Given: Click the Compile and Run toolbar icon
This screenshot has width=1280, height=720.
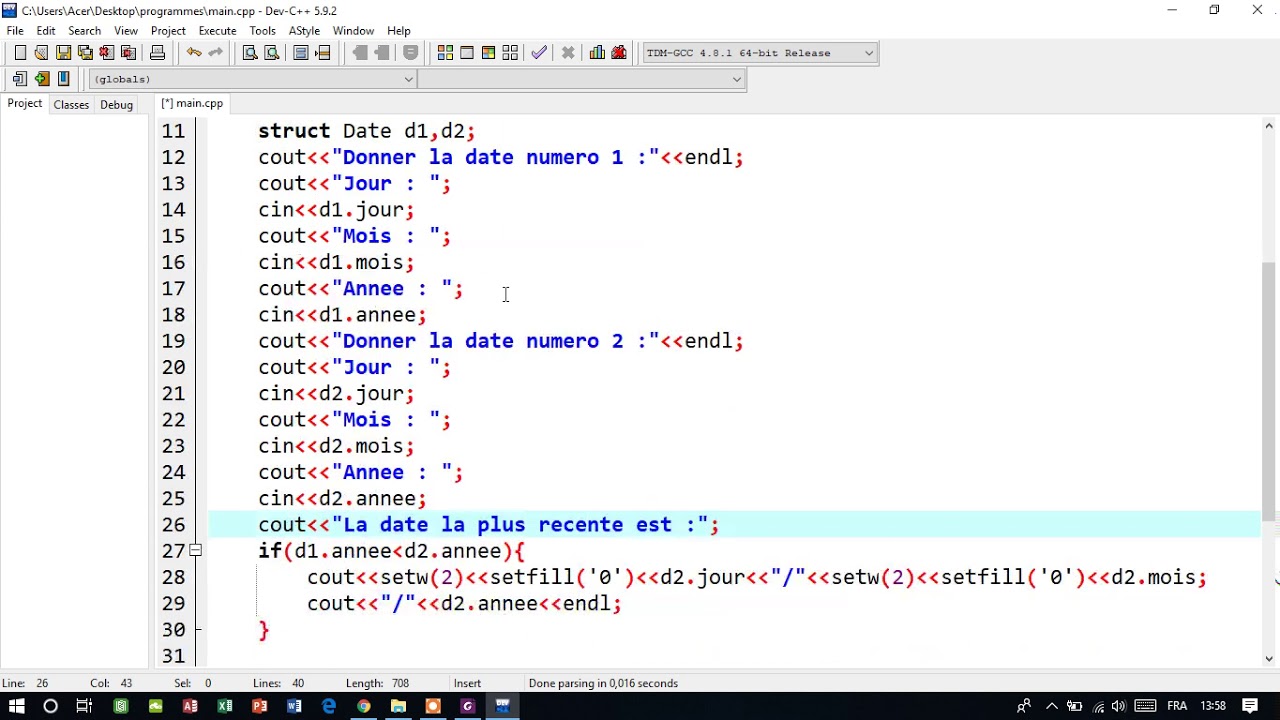Looking at the screenshot, I should pyautogui.click(x=488, y=53).
